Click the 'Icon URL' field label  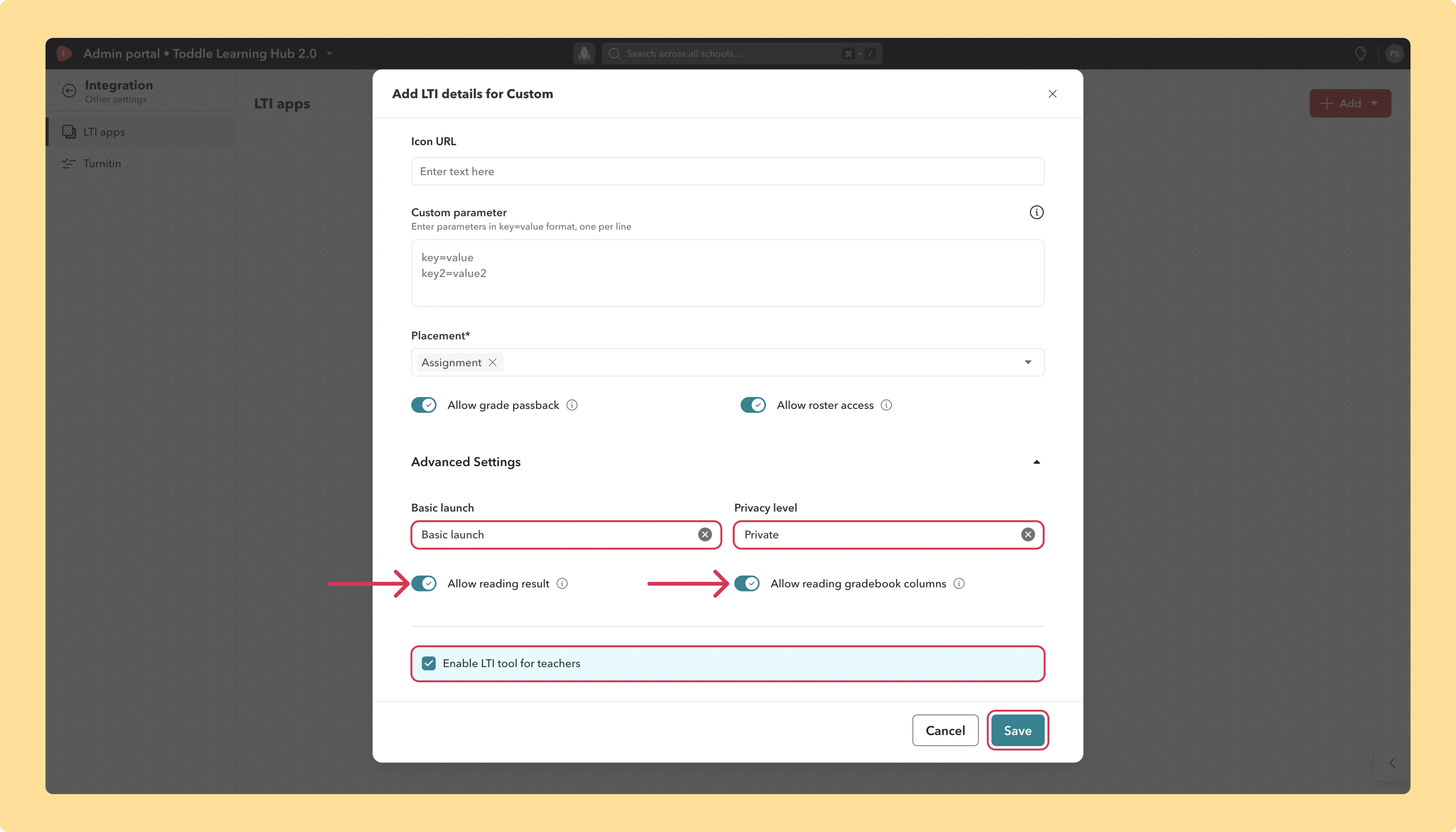click(x=434, y=141)
